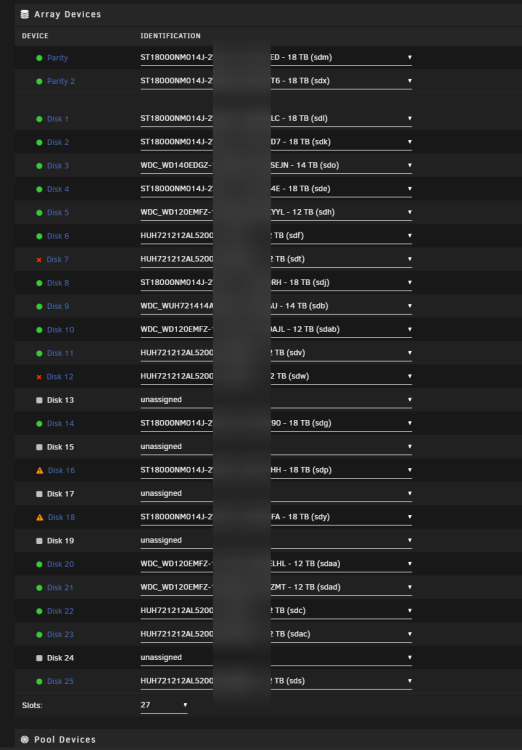The width and height of the screenshot is (522, 750).
Task: Click the orange warning triangle beside Disk 18
Action: coord(40,518)
